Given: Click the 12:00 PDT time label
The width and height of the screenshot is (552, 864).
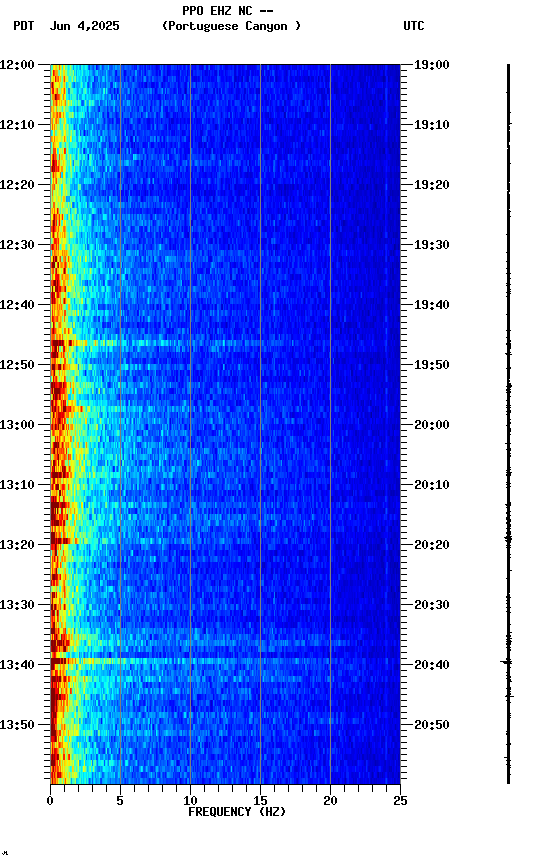Looking at the screenshot, I should (17, 65).
